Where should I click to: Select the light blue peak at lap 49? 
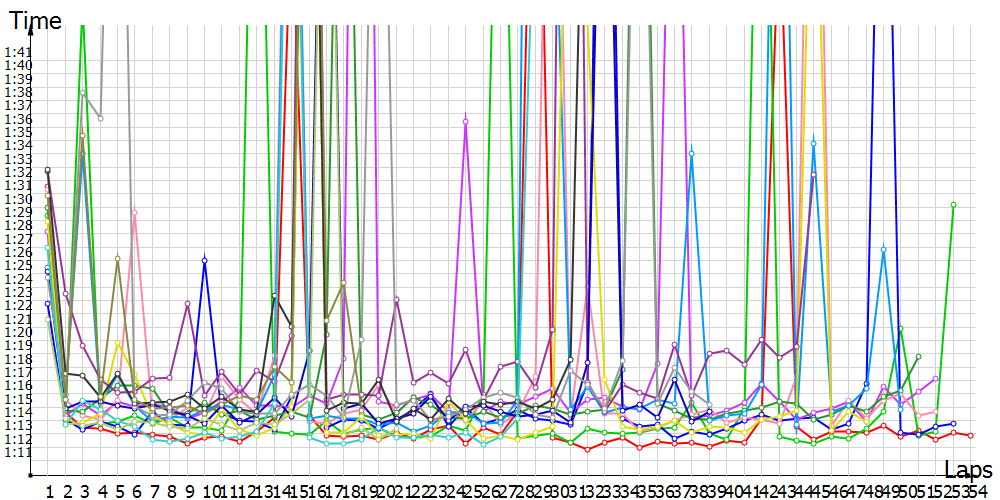[x=884, y=250]
